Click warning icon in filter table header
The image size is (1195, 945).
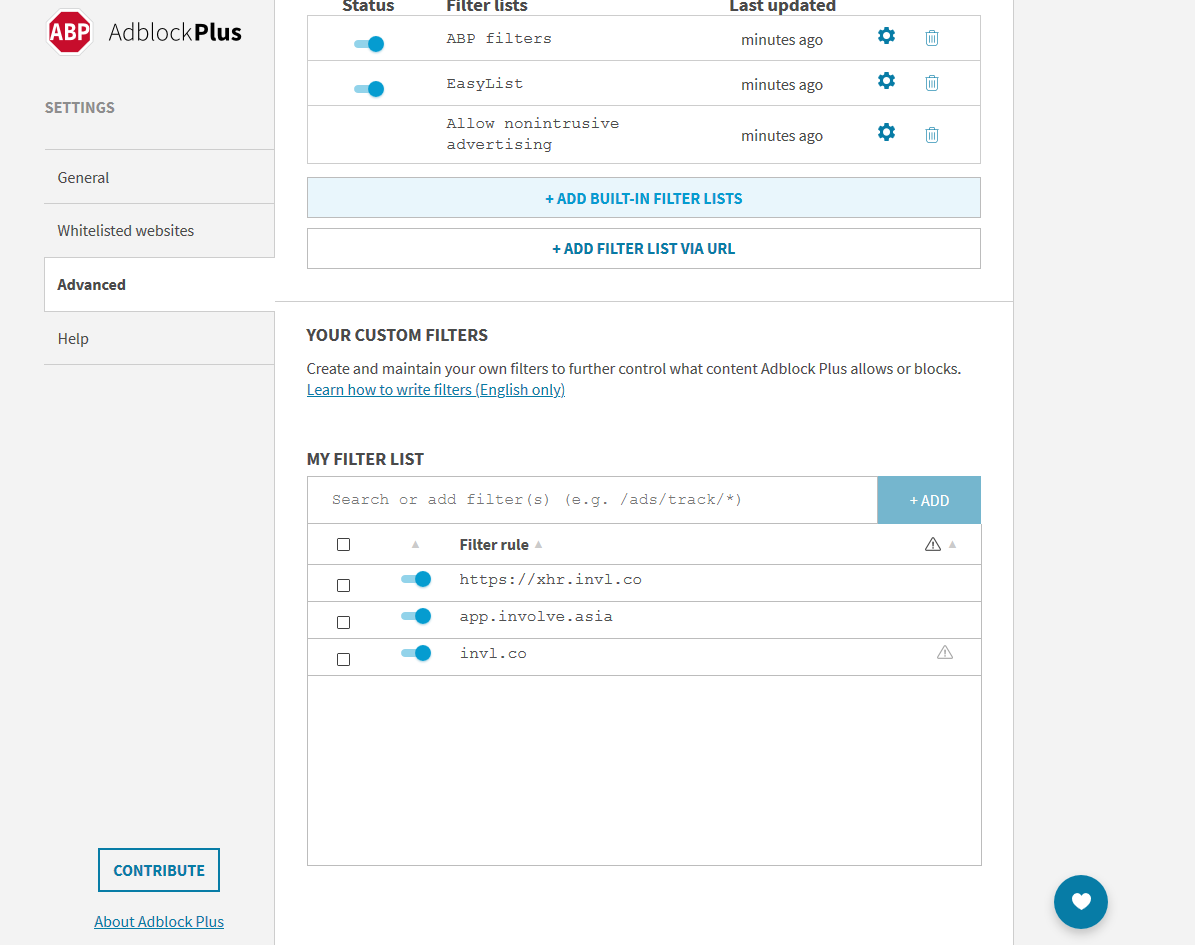(932, 544)
